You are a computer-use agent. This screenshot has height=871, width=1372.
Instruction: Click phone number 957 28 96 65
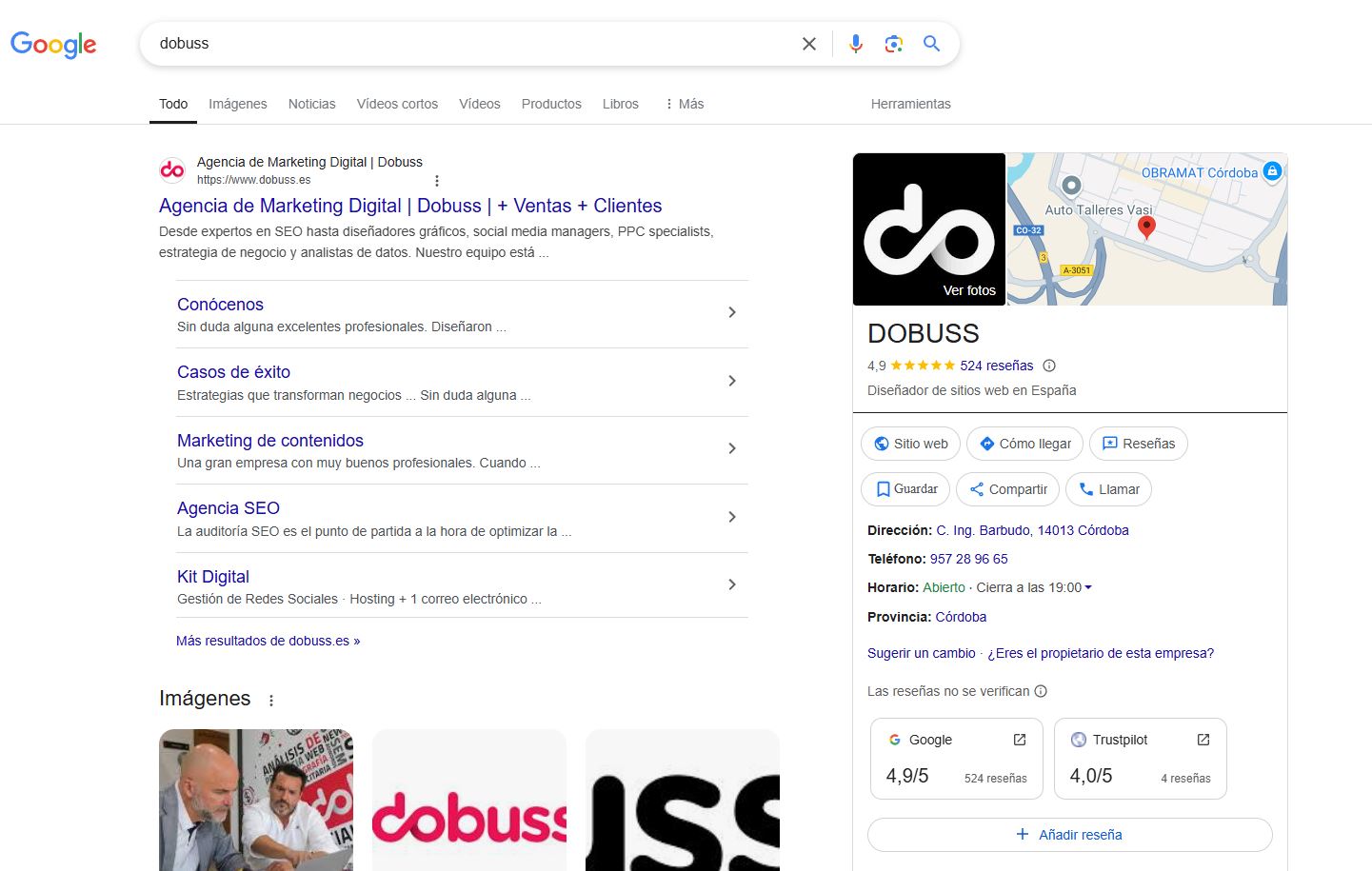(x=968, y=559)
